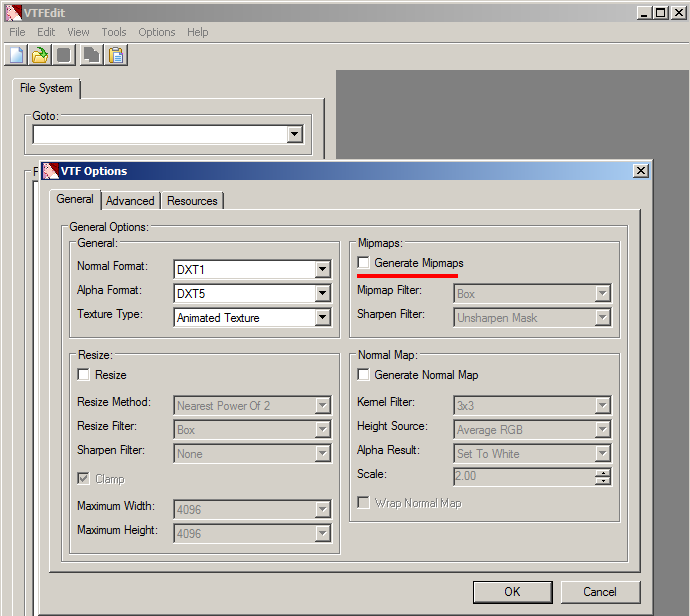Toggle the Clamp checkbox
Image resolution: width=690 pixels, height=616 pixels.
(x=83, y=478)
